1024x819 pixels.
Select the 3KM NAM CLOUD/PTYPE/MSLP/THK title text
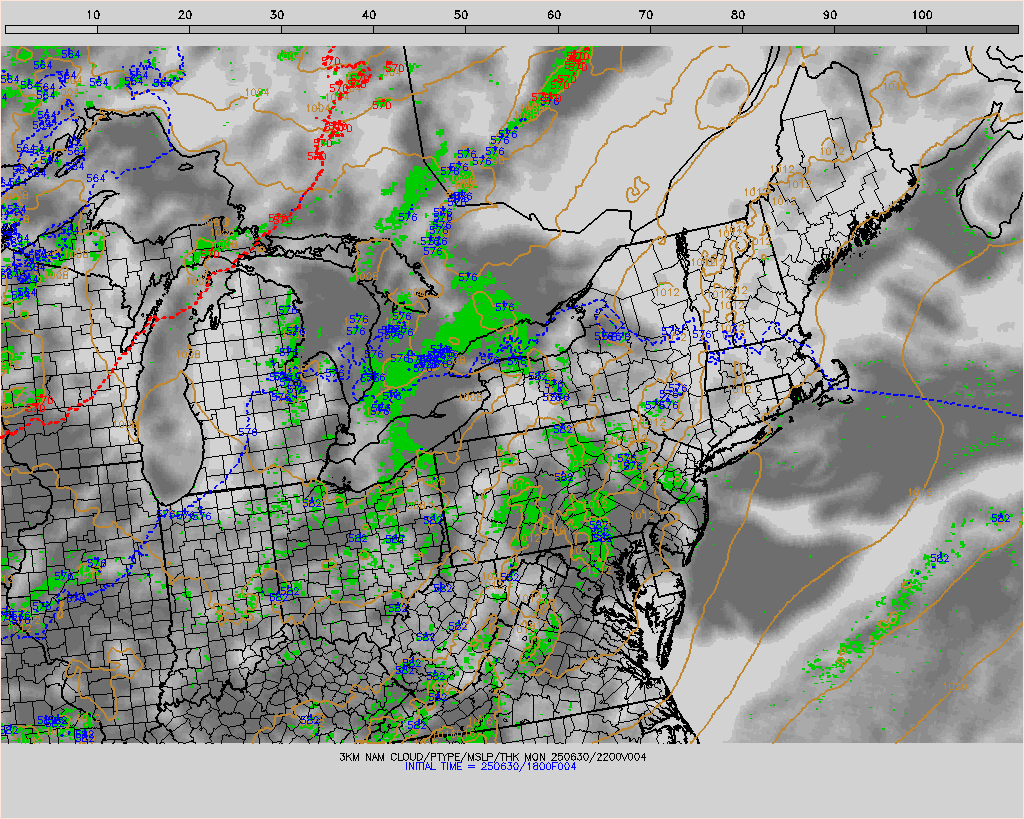tap(493, 757)
